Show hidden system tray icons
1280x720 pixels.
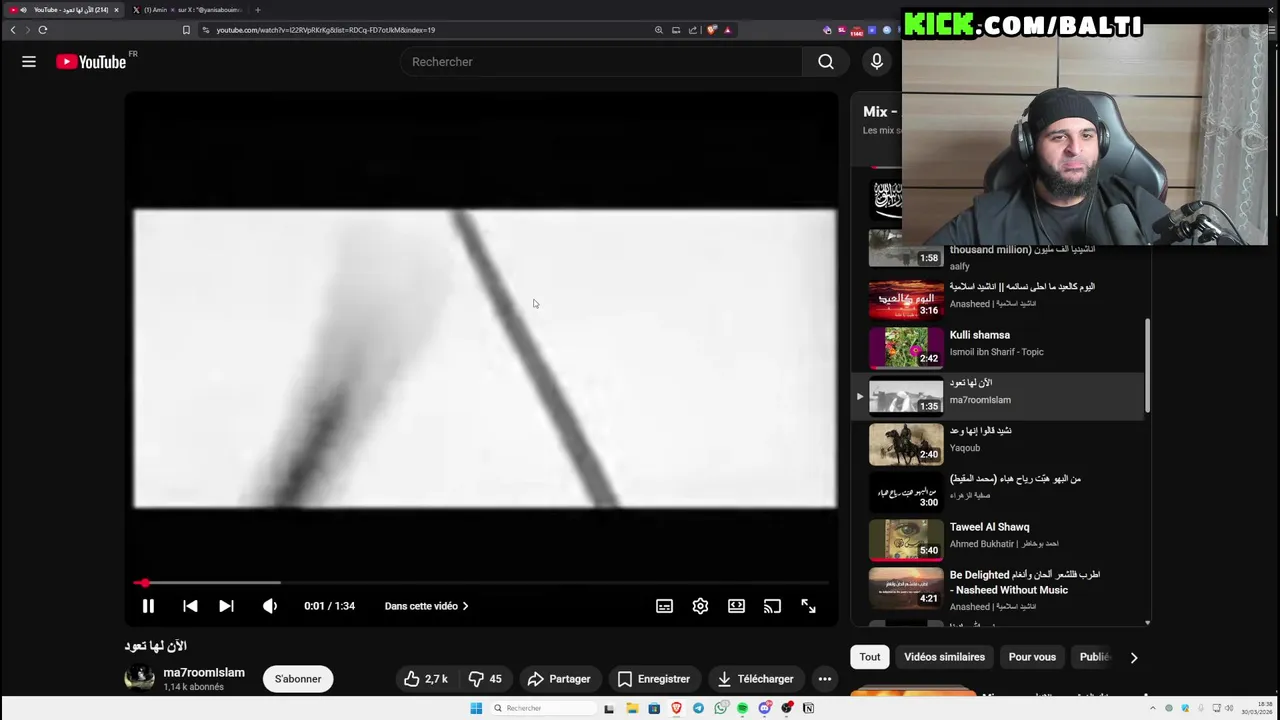[x=1152, y=708]
